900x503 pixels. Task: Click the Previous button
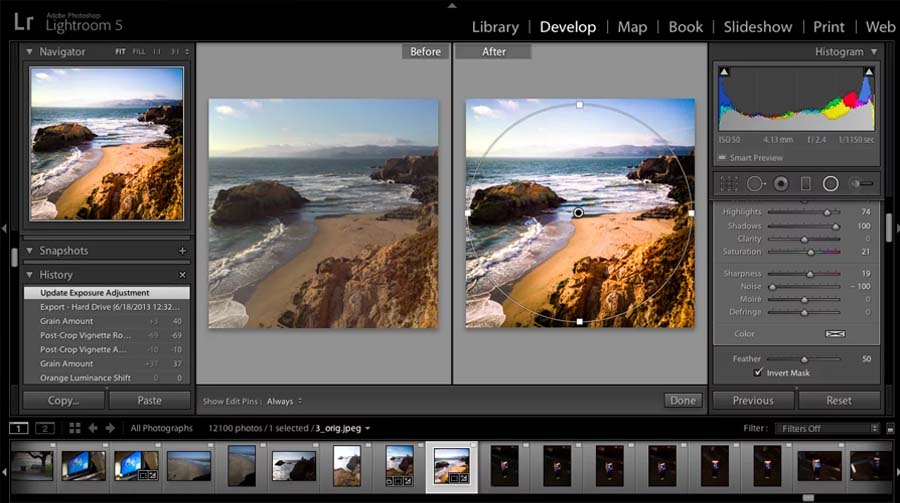tap(753, 401)
